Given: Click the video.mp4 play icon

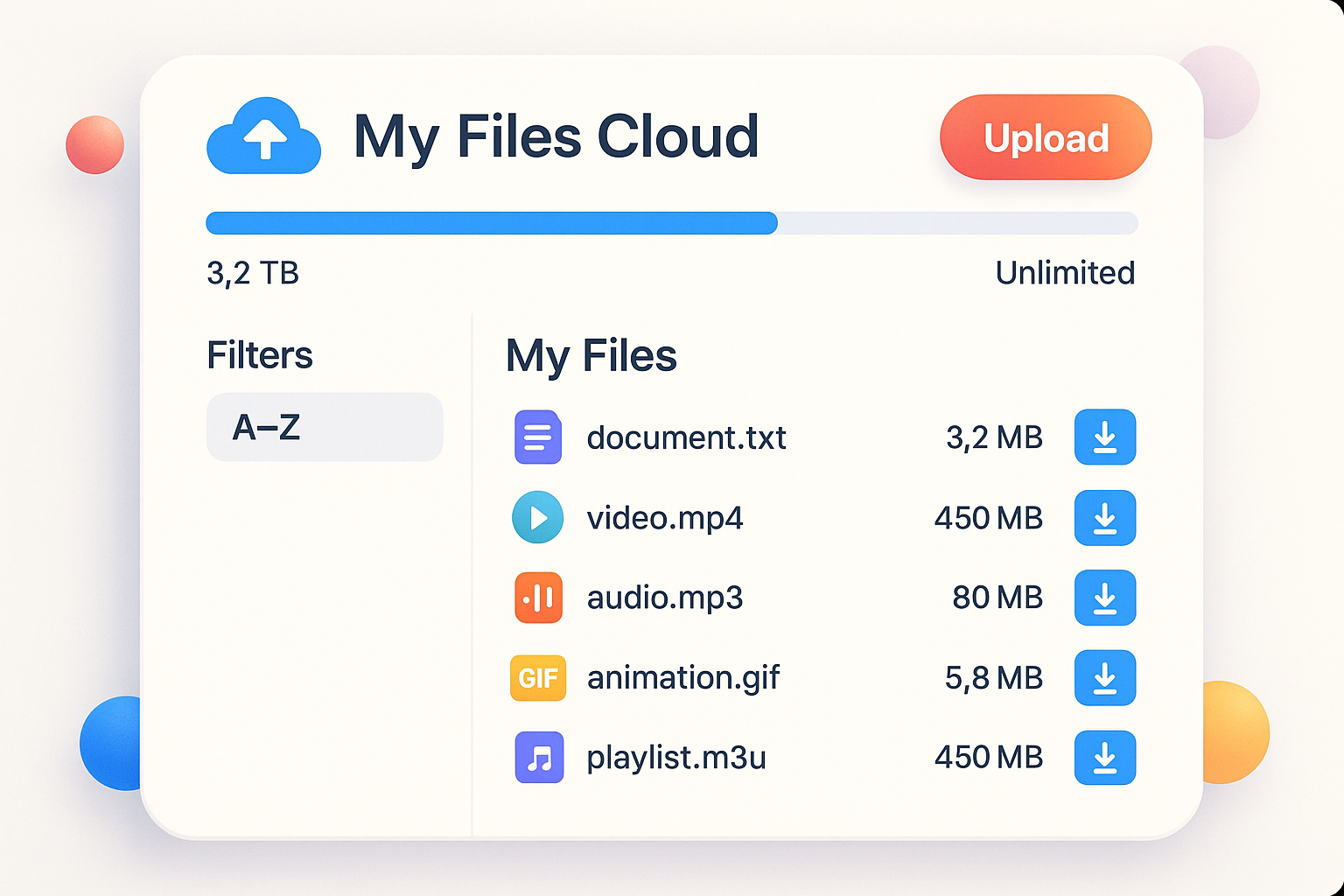Looking at the screenshot, I should click(538, 518).
